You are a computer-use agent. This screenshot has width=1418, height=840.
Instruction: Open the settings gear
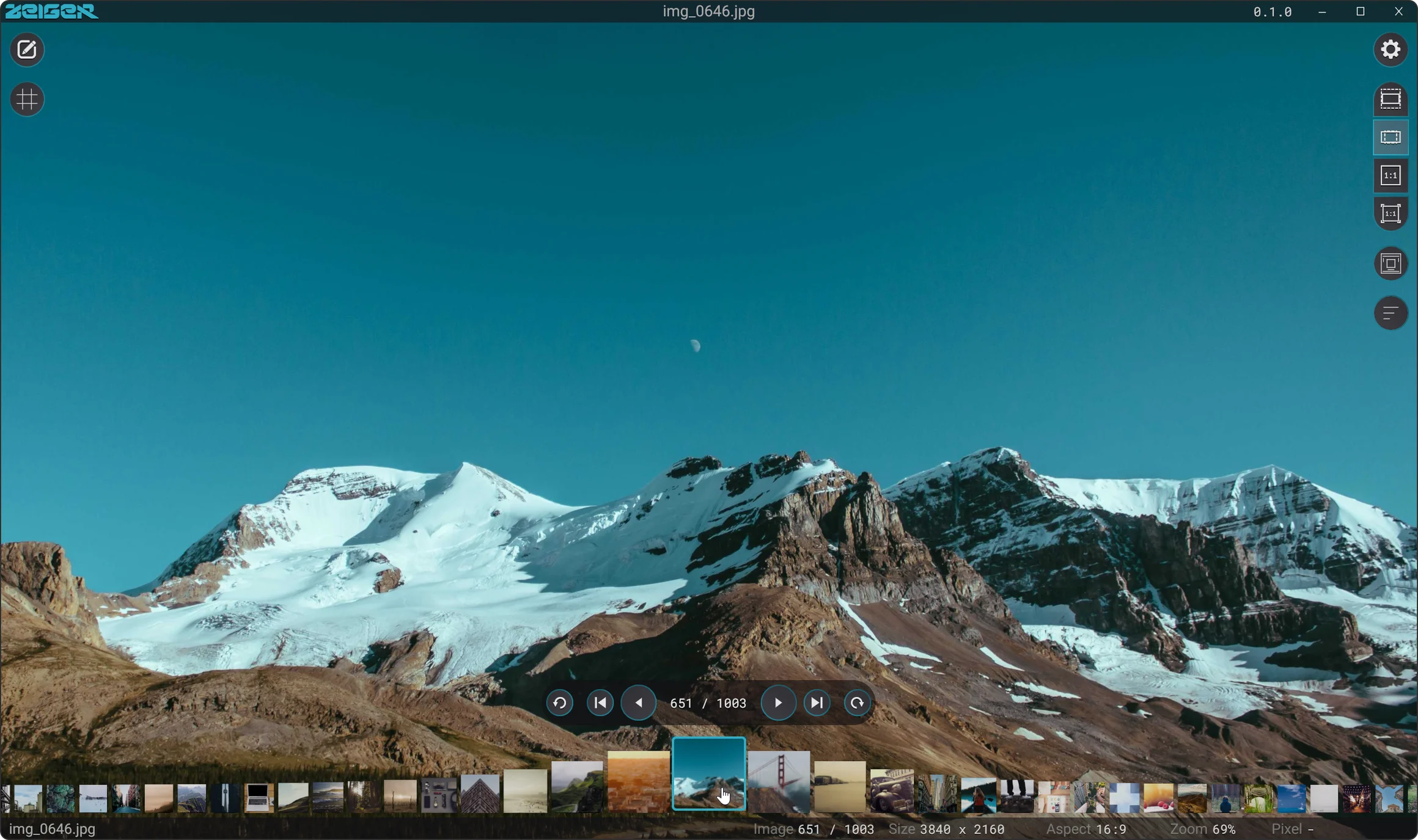pyautogui.click(x=1390, y=49)
